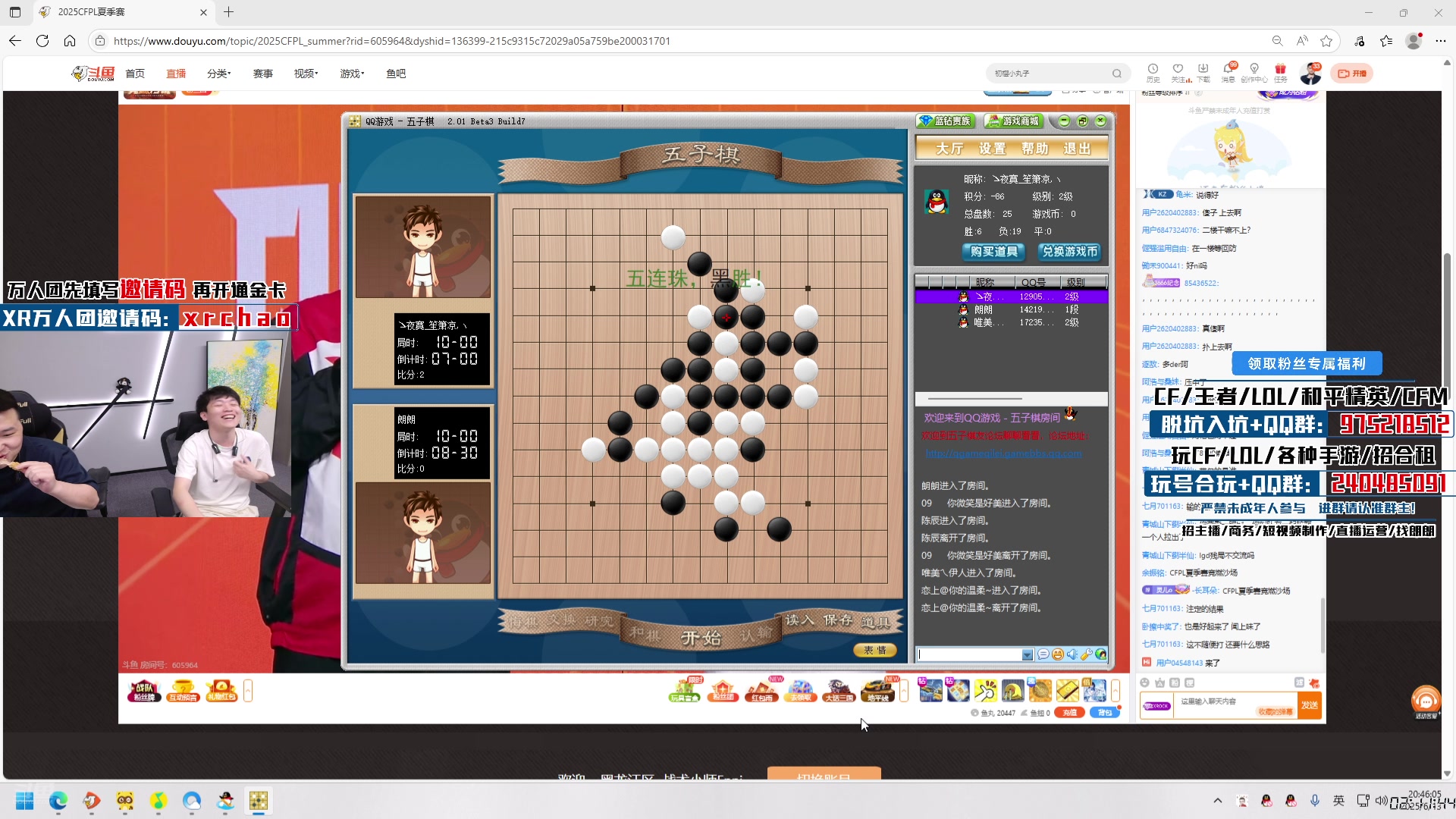Open emoji smiley in game chat
The width and height of the screenshot is (1456, 819).
click(1057, 654)
